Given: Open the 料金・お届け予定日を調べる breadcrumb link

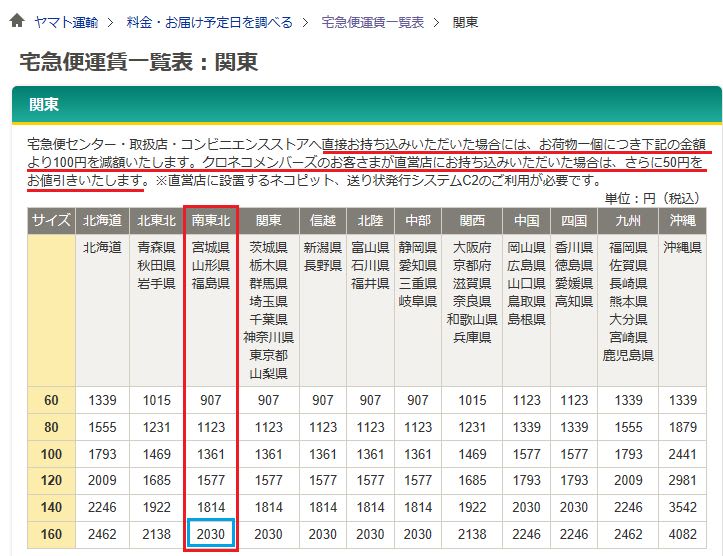Looking at the screenshot, I should pyautogui.click(x=210, y=22).
